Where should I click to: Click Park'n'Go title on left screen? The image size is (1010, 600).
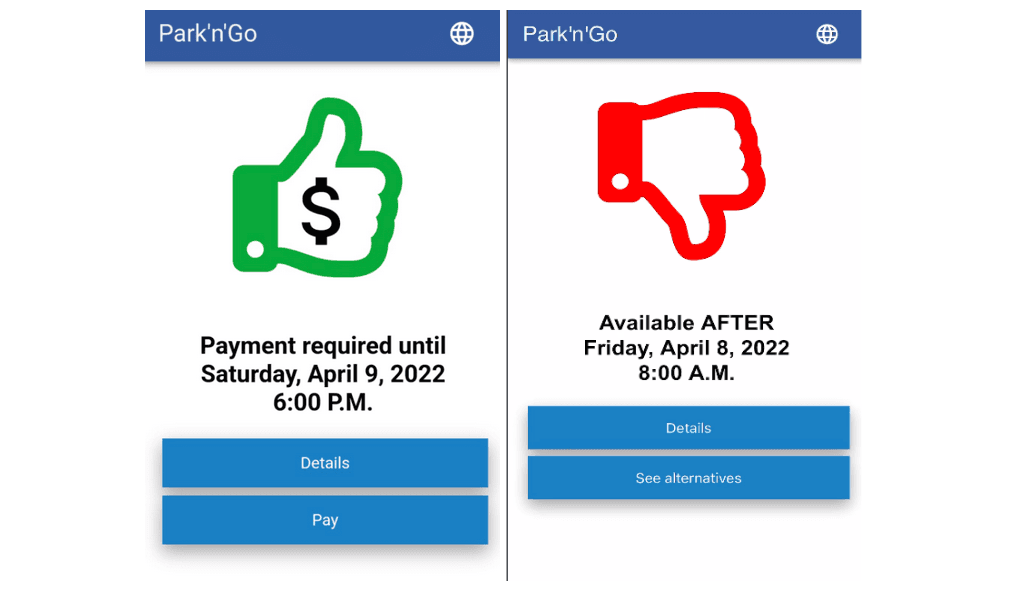coord(207,34)
